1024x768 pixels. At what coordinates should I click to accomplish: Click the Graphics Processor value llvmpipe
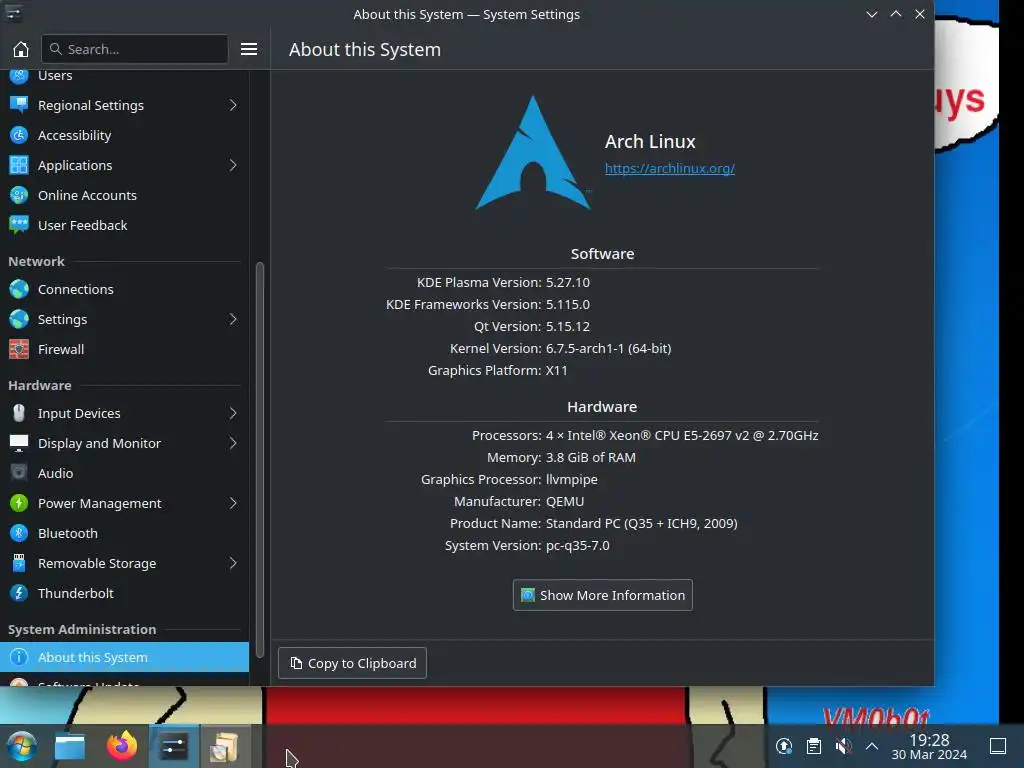pos(571,479)
